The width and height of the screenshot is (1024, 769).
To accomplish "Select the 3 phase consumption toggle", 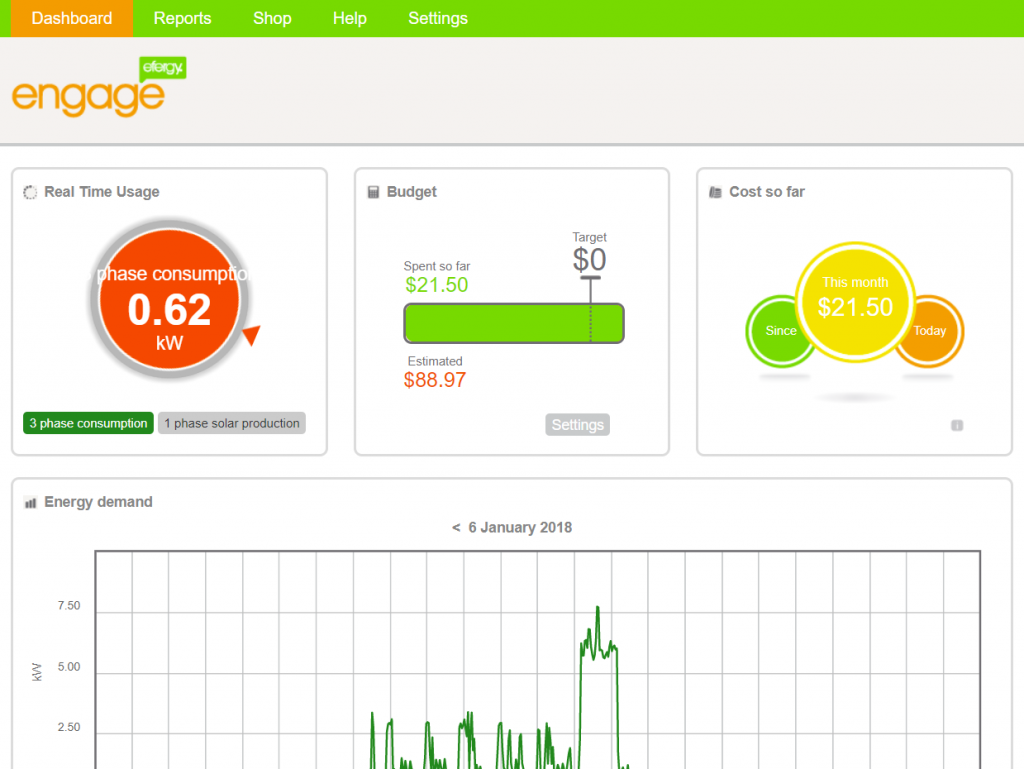I will pos(88,423).
